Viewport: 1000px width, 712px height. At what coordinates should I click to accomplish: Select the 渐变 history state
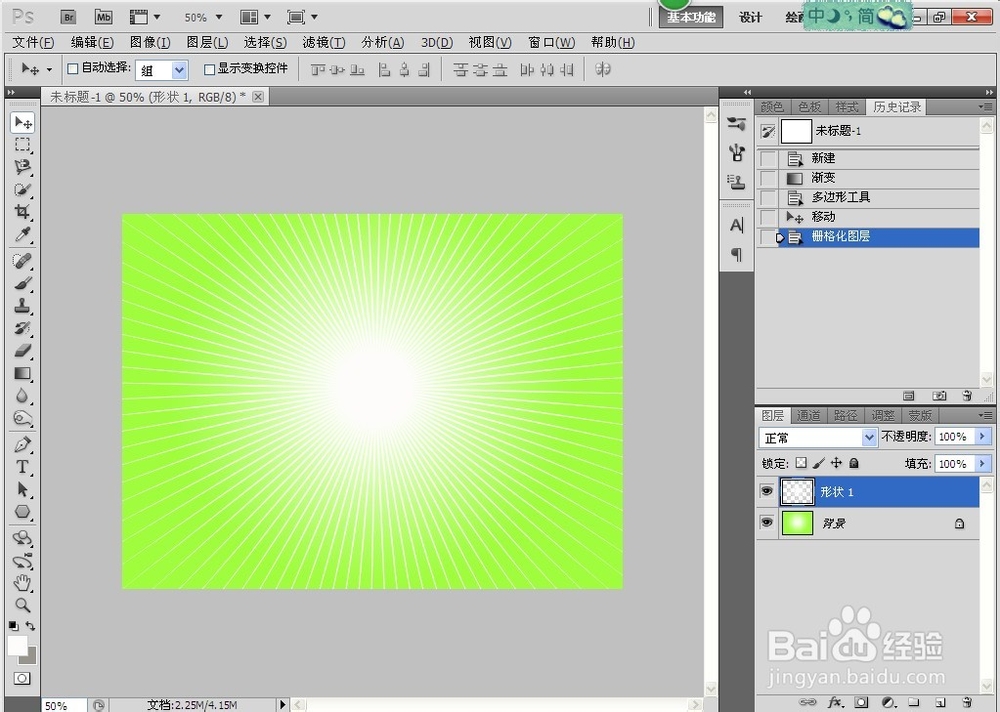868,178
